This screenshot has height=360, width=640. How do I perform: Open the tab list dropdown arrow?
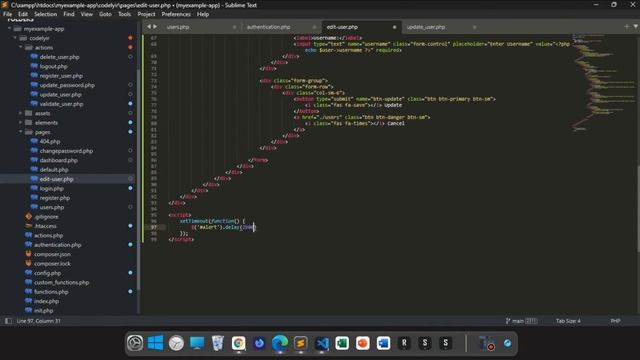(636, 27)
